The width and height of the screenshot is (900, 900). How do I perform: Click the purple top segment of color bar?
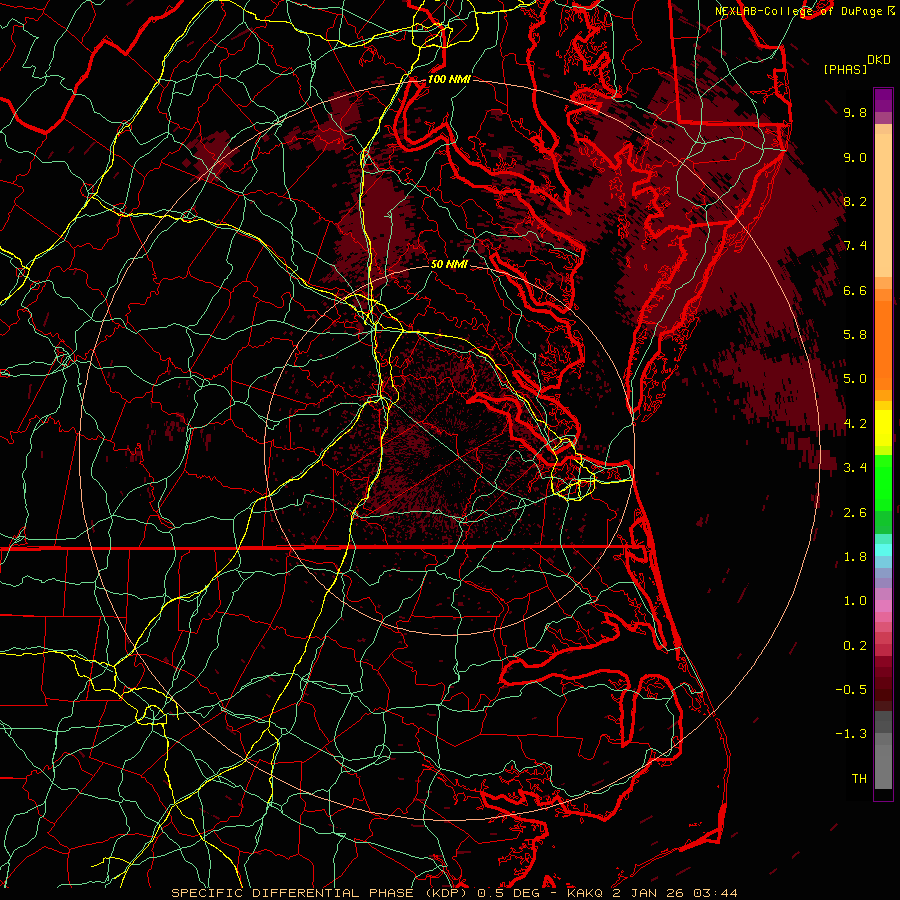tap(883, 100)
